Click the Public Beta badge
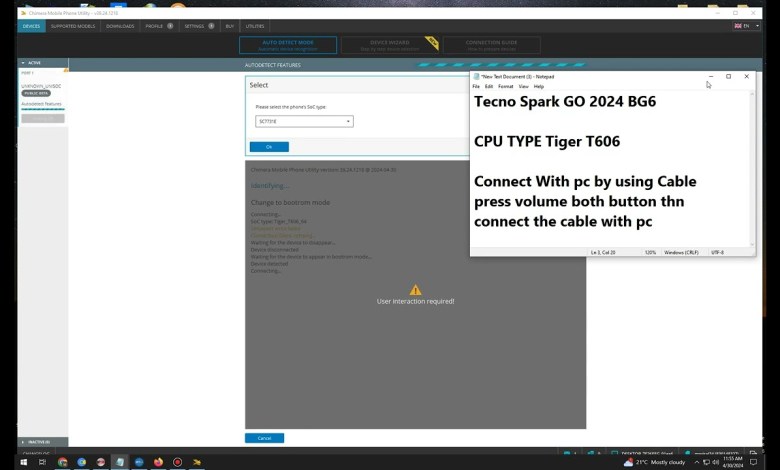The height and width of the screenshot is (470, 780). point(36,93)
